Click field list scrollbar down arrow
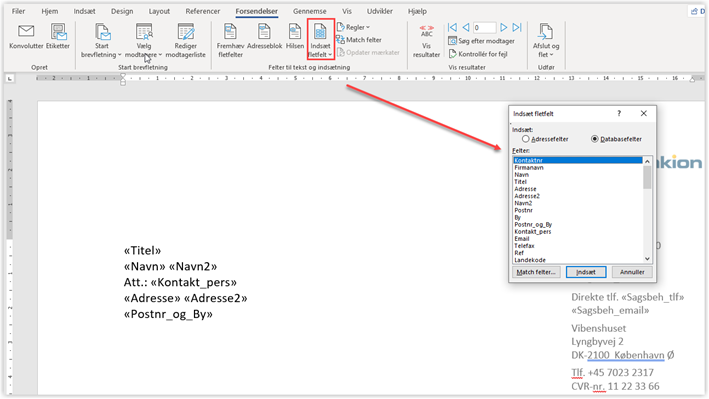Screen dimensions: 709x399 coord(647,259)
